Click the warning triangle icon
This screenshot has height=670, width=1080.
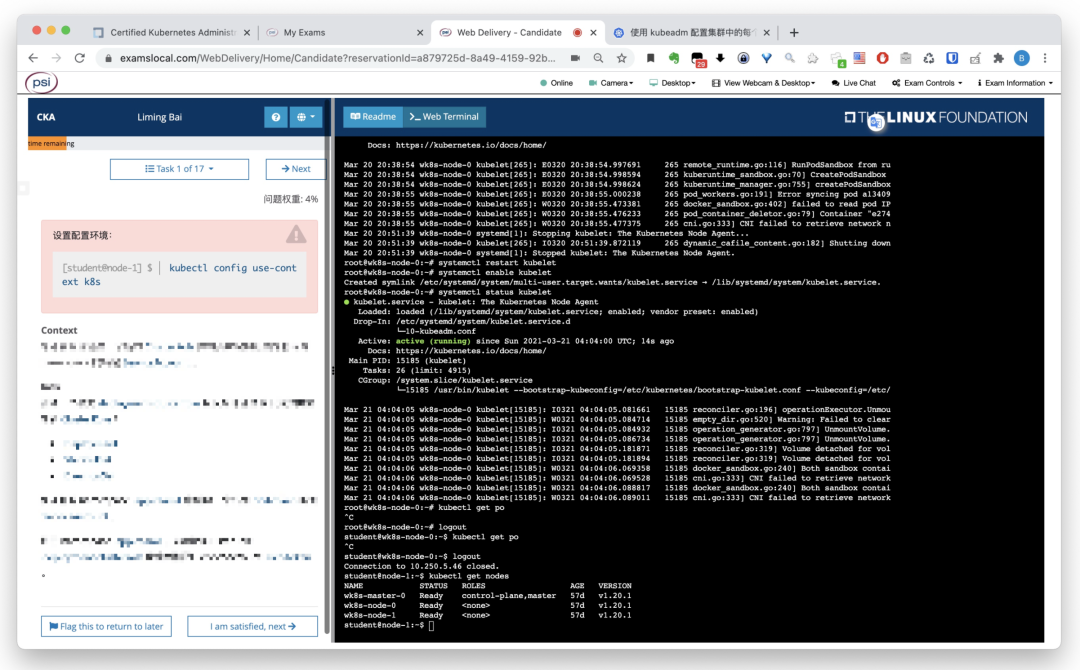[x=296, y=235]
